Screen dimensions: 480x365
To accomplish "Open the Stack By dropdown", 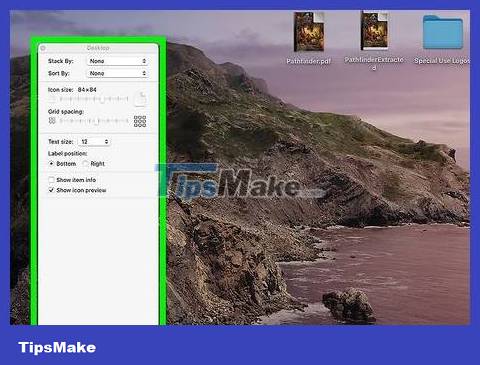I will pos(117,61).
